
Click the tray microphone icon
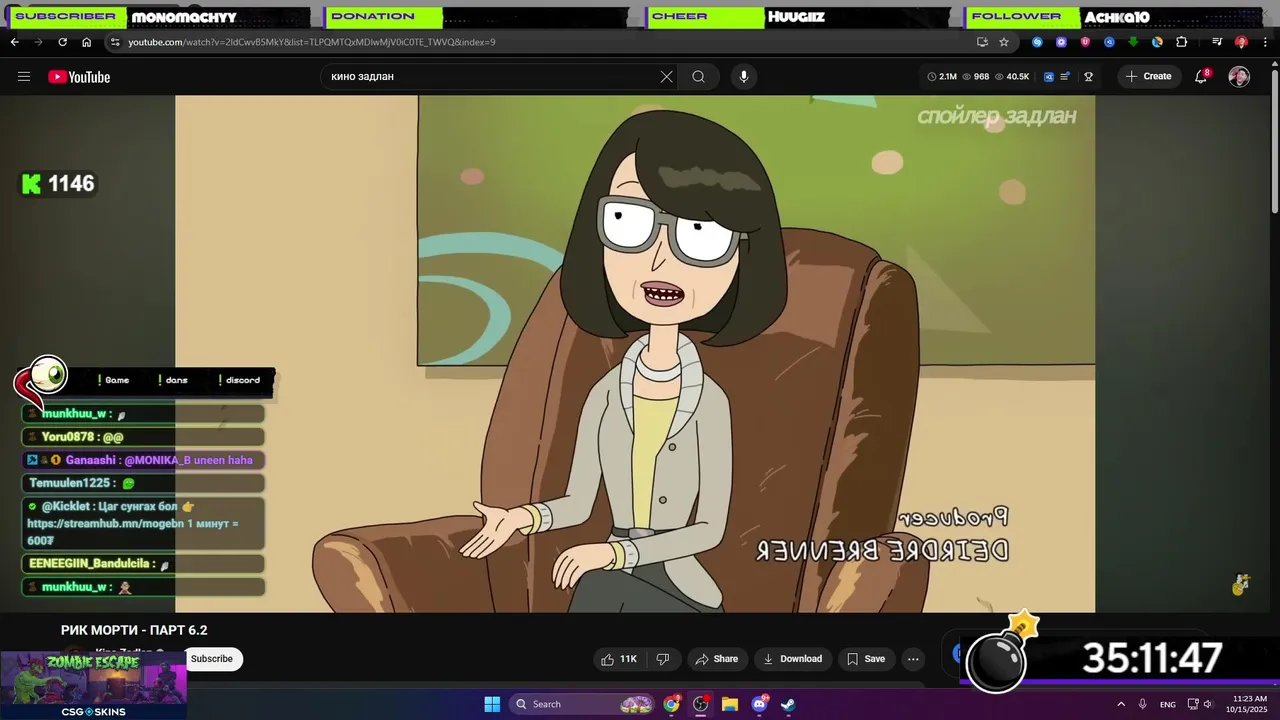pyautogui.click(x=1143, y=704)
